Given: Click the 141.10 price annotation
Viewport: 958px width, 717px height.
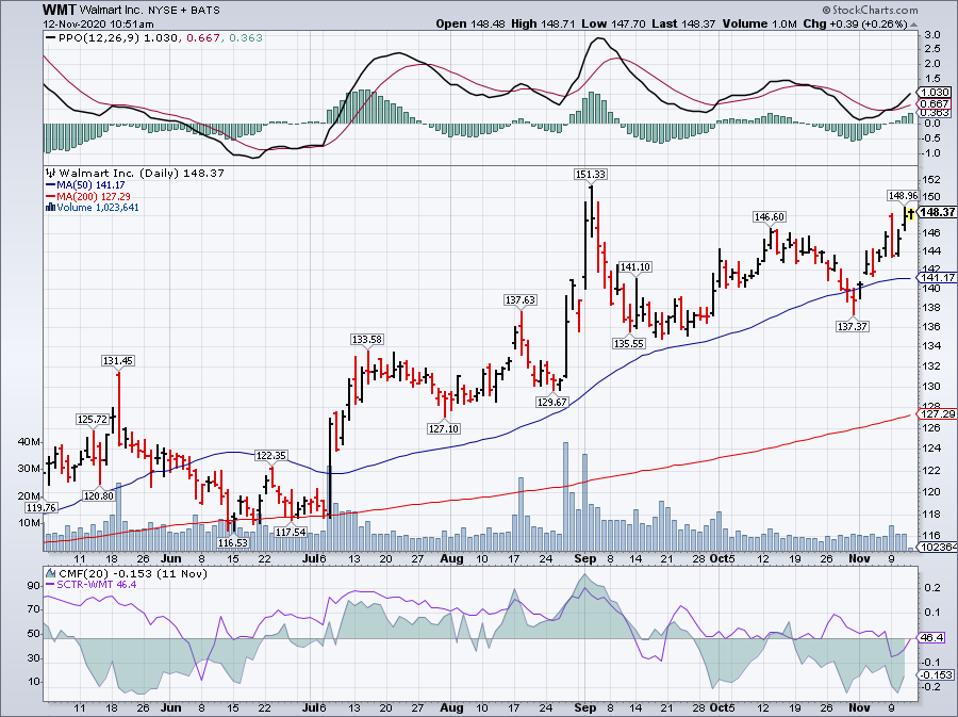Looking at the screenshot, I should point(635,267).
